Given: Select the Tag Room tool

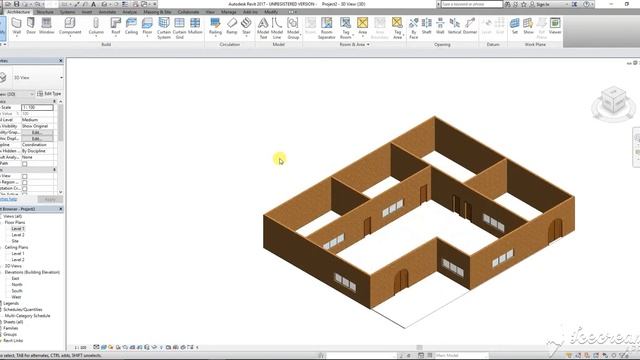Looking at the screenshot, I should pos(346,28).
